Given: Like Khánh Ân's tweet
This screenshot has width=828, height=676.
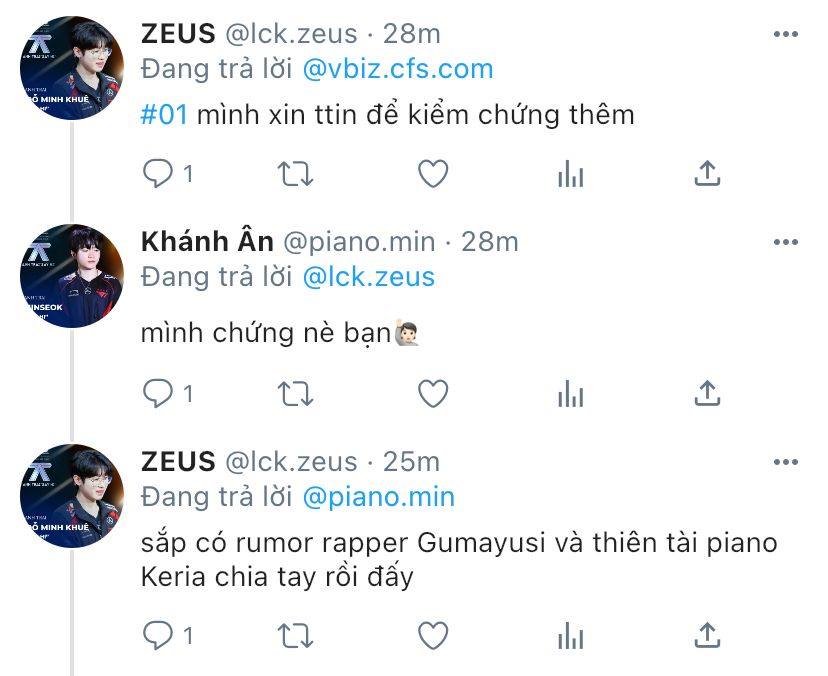Looking at the screenshot, I should tap(432, 393).
